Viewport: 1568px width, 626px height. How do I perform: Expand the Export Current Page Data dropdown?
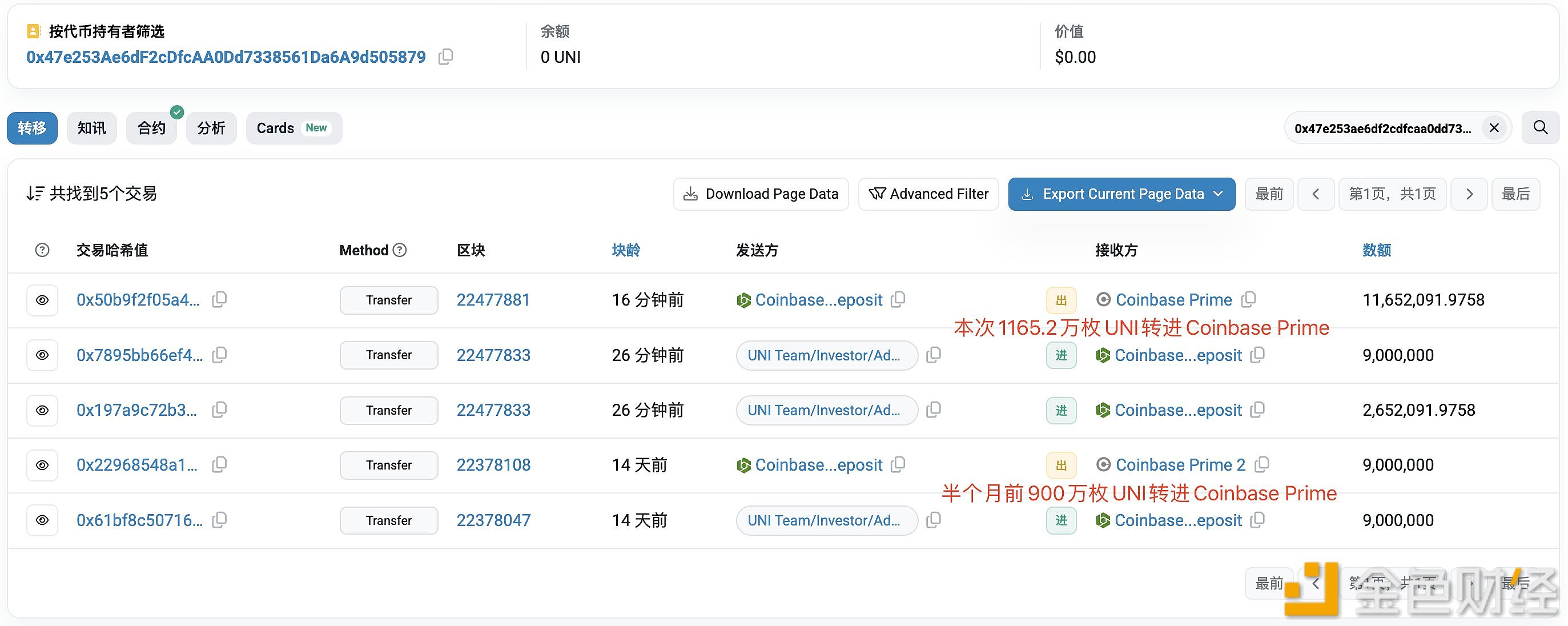[1218, 194]
